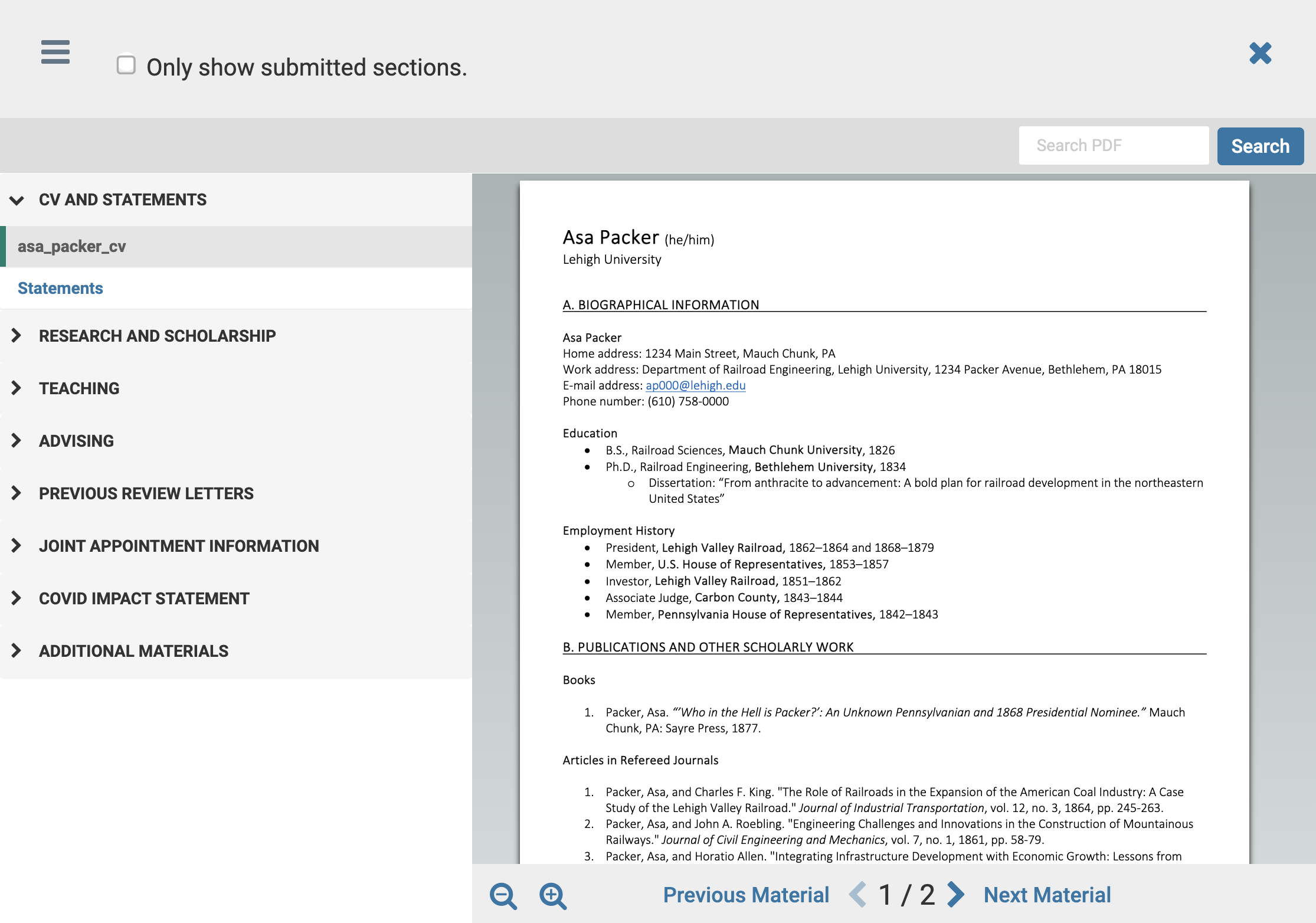The image size is (1316, 923).
Task: Expand the JOINT APPOINTMENT INFORMATION section
Action: click(236, 546)
